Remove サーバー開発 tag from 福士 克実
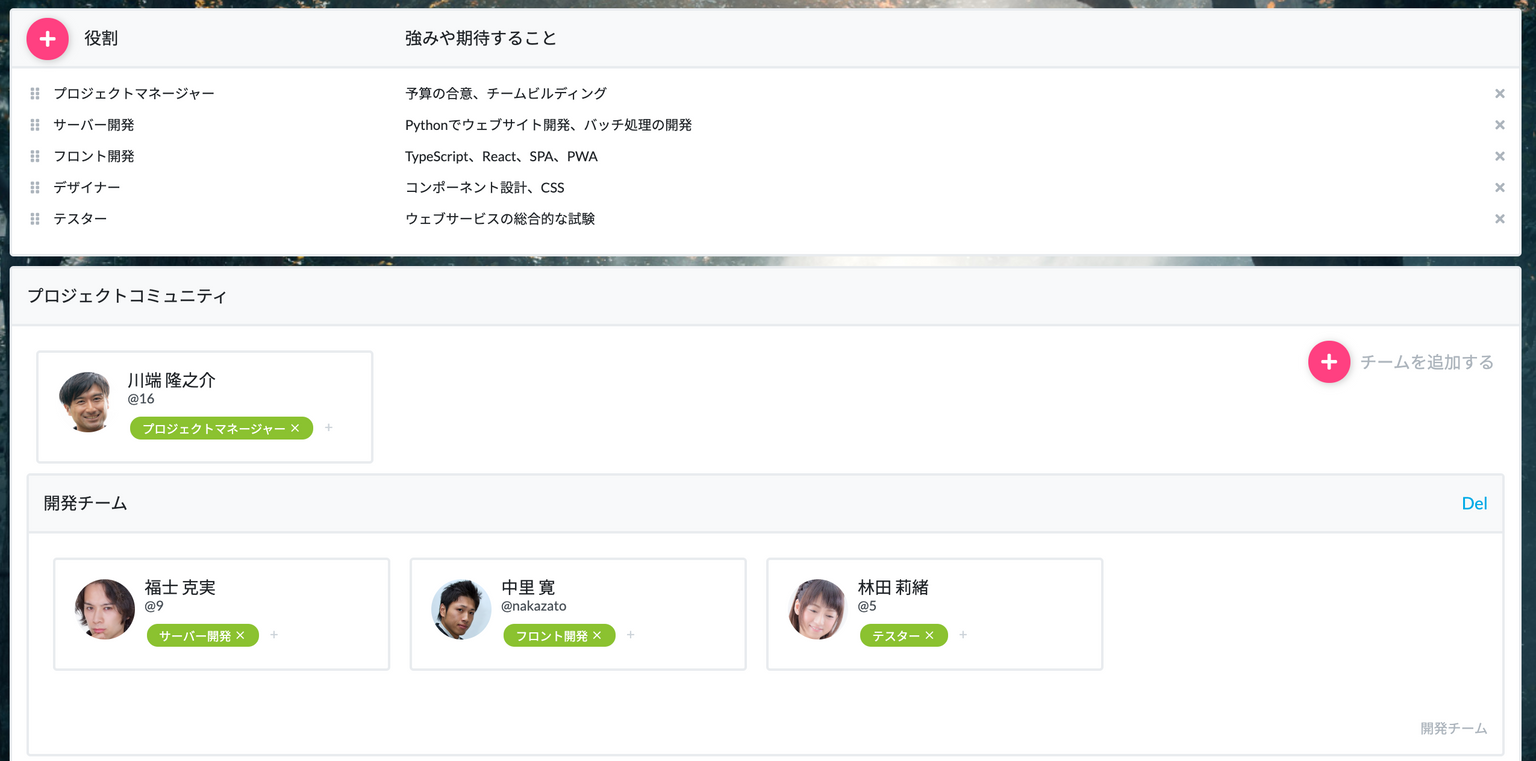The width and height of the screenshot is (1536, 761). click(x=240, y=636)
